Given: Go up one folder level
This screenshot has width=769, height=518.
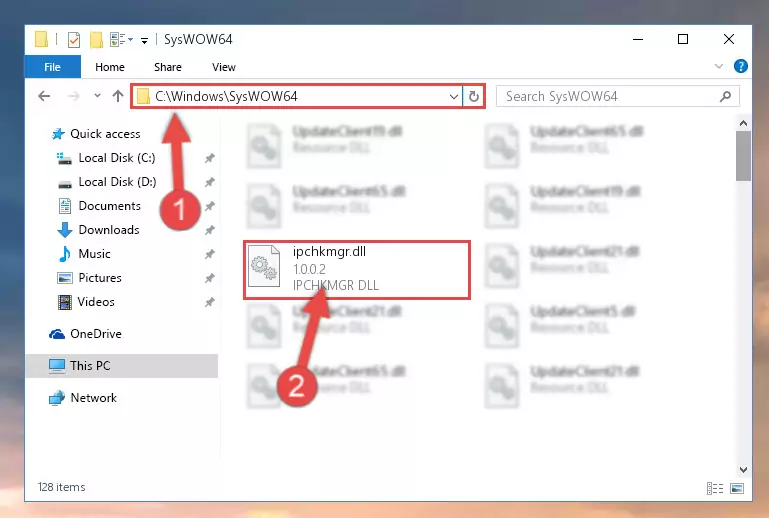Looking at the screenshot, I should pyautogui.click(x=118, y=96).
